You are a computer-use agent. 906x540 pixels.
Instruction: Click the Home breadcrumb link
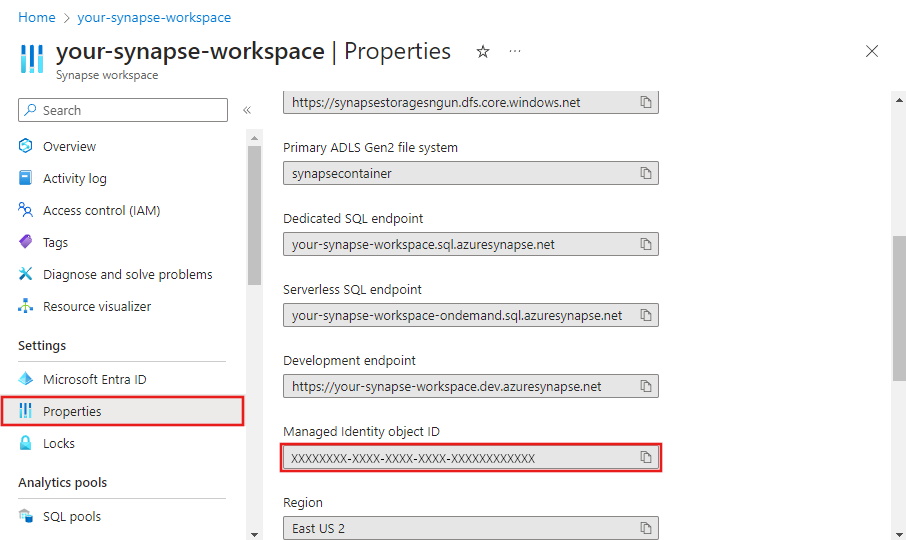click(37, 18)
